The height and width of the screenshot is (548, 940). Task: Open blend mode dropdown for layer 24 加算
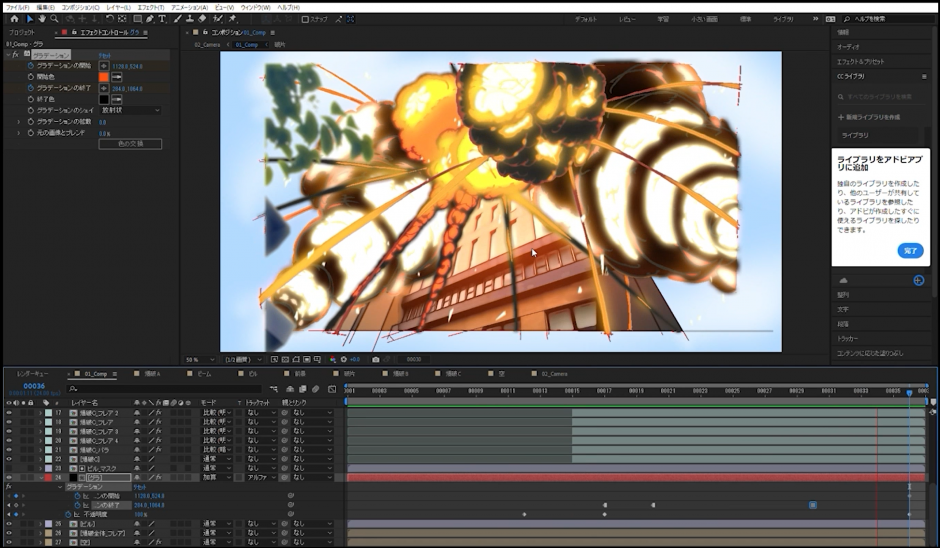tap(216, 478)
